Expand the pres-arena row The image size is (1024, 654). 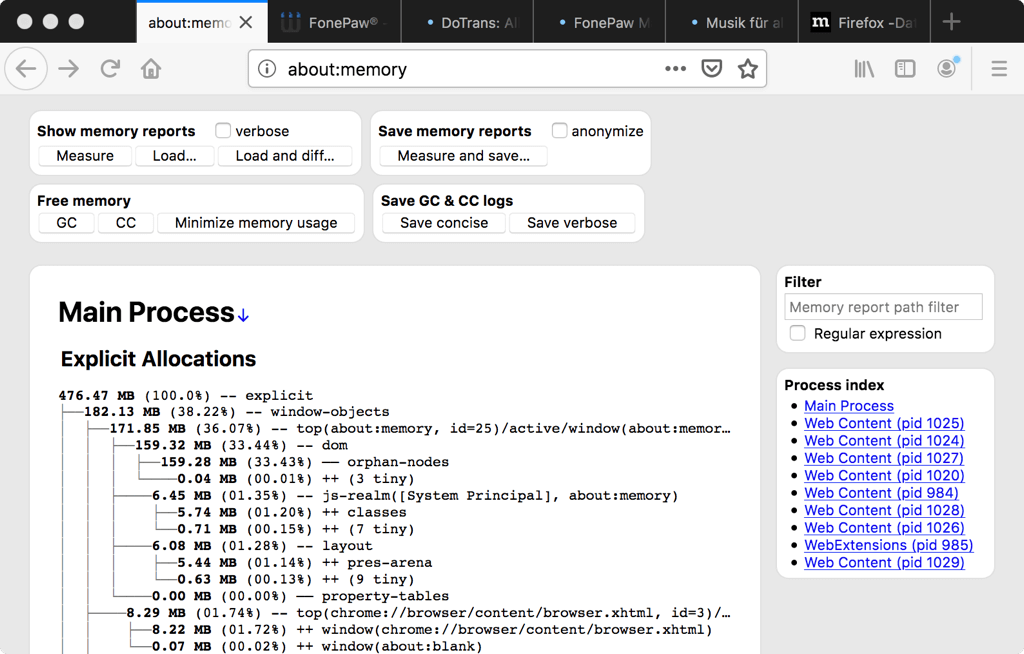(304, 563)
